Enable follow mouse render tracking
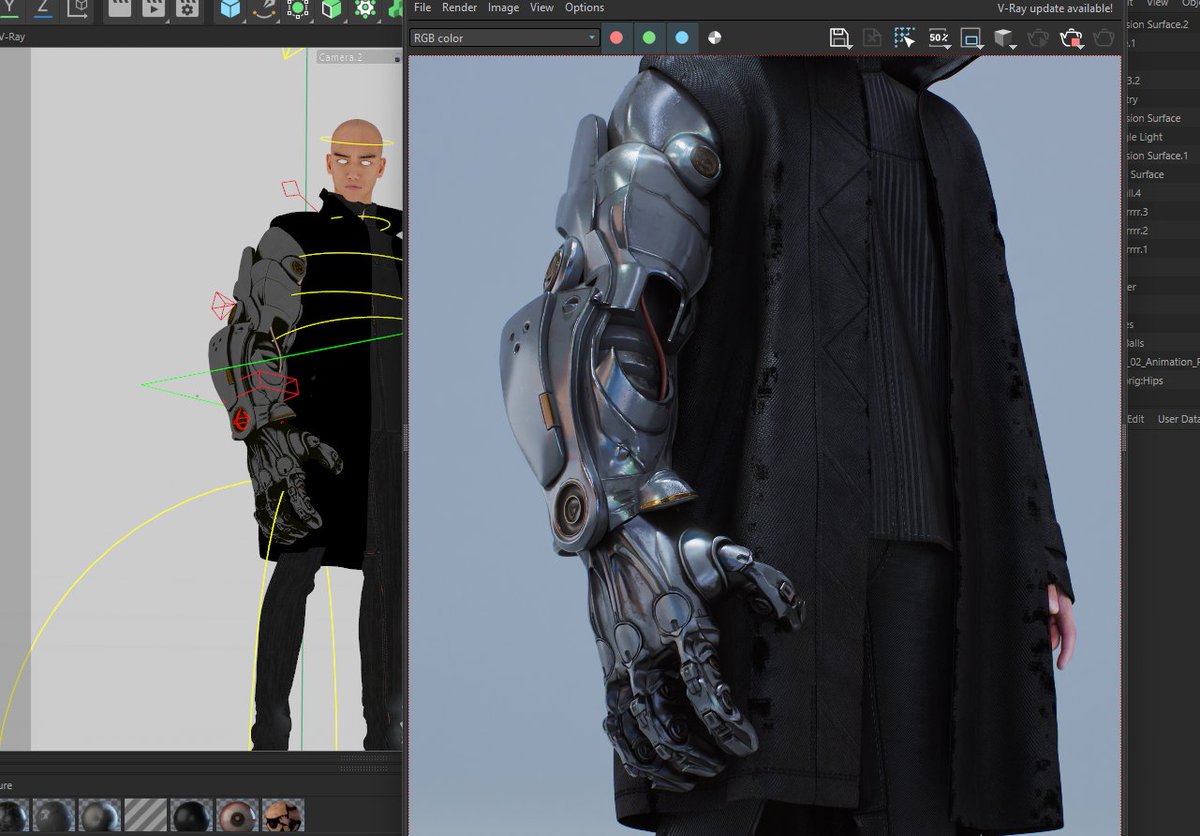This screenshot has width=1200, height=836. point(905,38)
